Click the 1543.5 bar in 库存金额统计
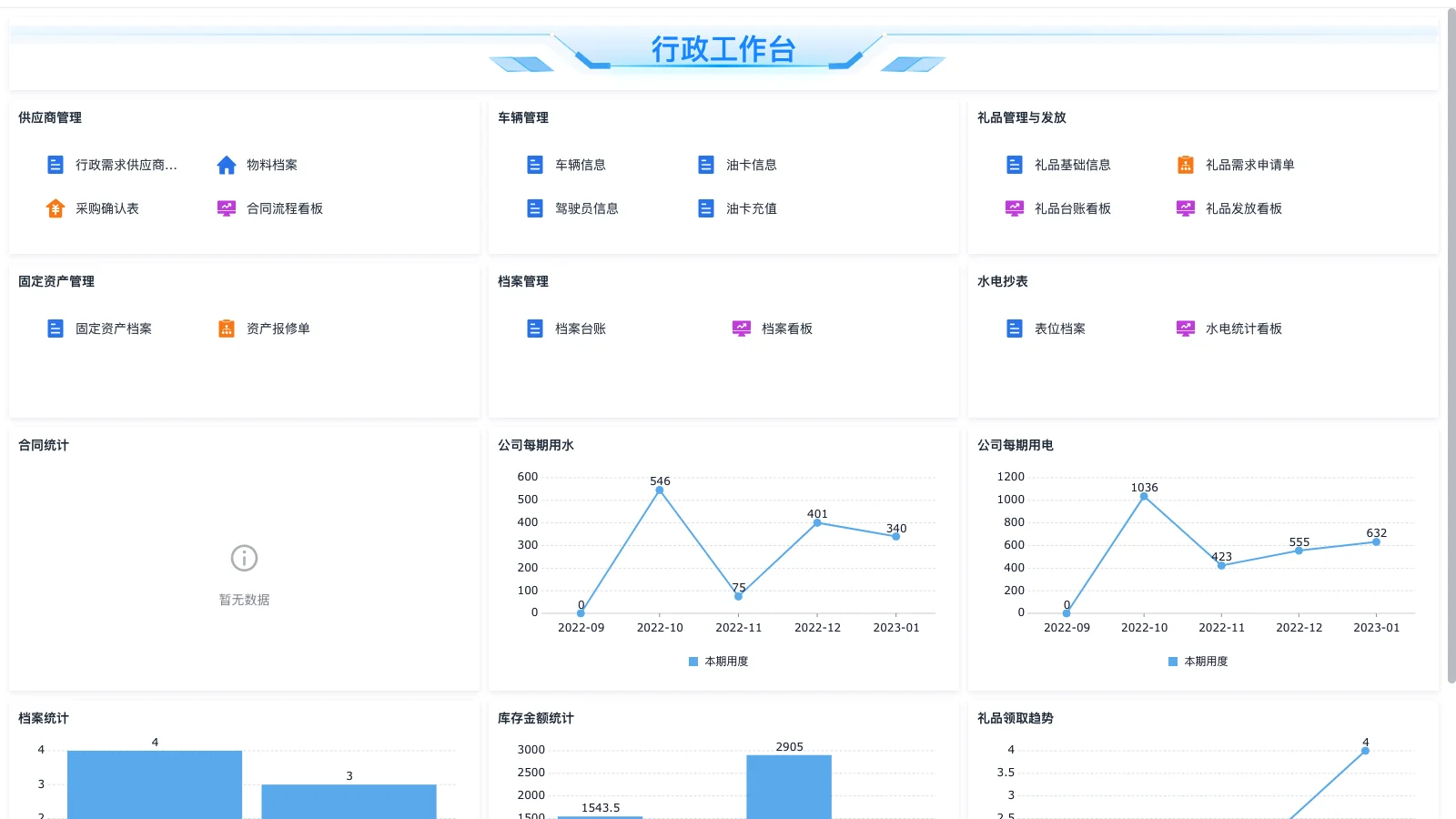The image size is (1456, 819). pyautogui.click(x=601, y=817)
